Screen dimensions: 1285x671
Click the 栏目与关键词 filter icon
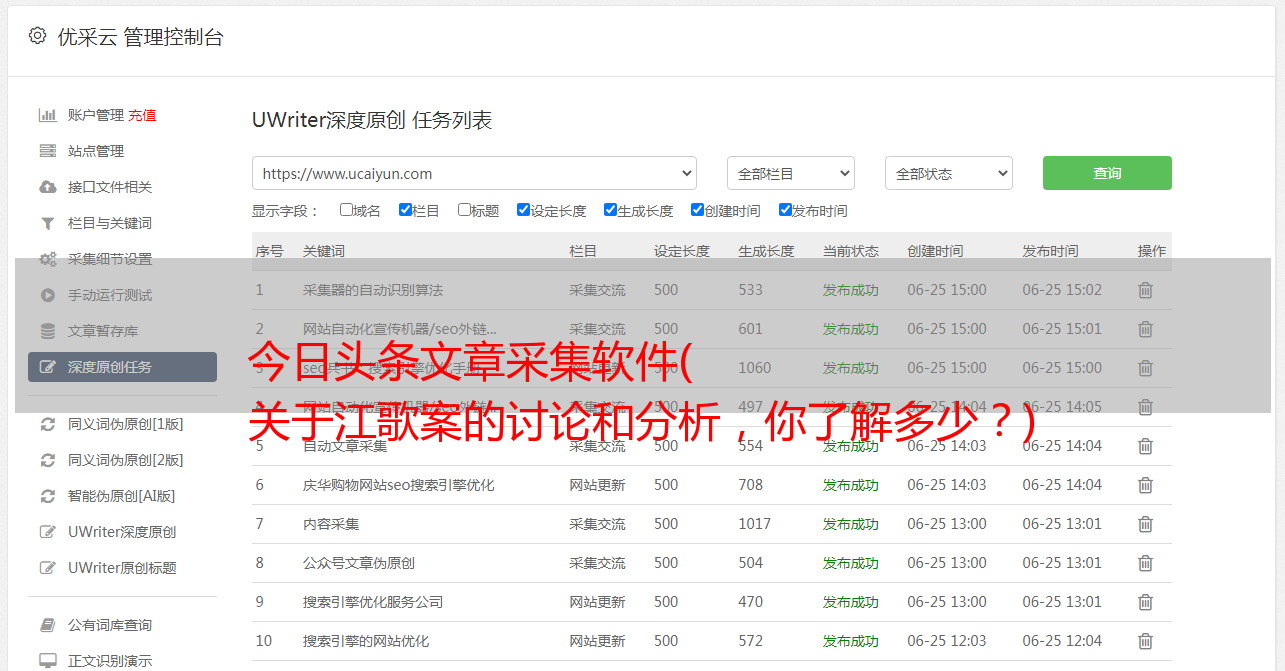(x=47, y=223)
